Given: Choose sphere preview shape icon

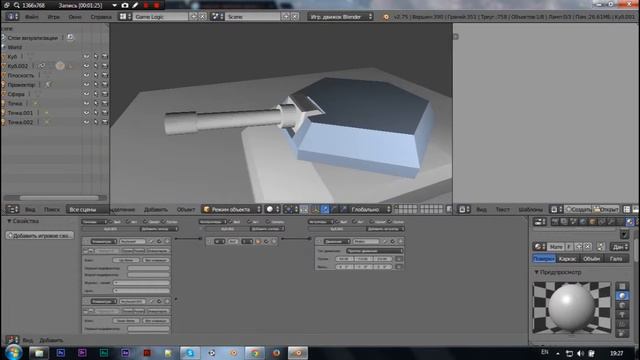Looking at the screenshot, I should [x=622, y=296].
